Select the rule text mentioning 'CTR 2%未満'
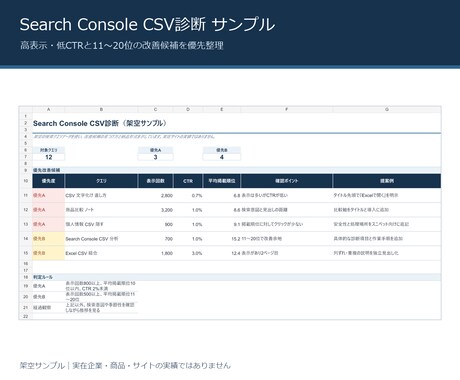Screen dimensions: 460x380 click(101, 286)
